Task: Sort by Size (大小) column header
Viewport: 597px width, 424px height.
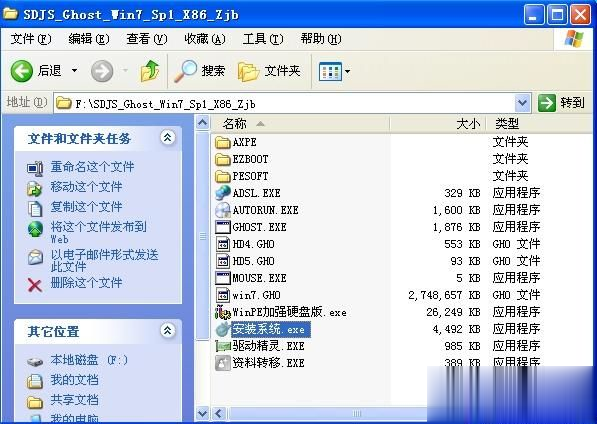Action: click(x=438, y=124)
